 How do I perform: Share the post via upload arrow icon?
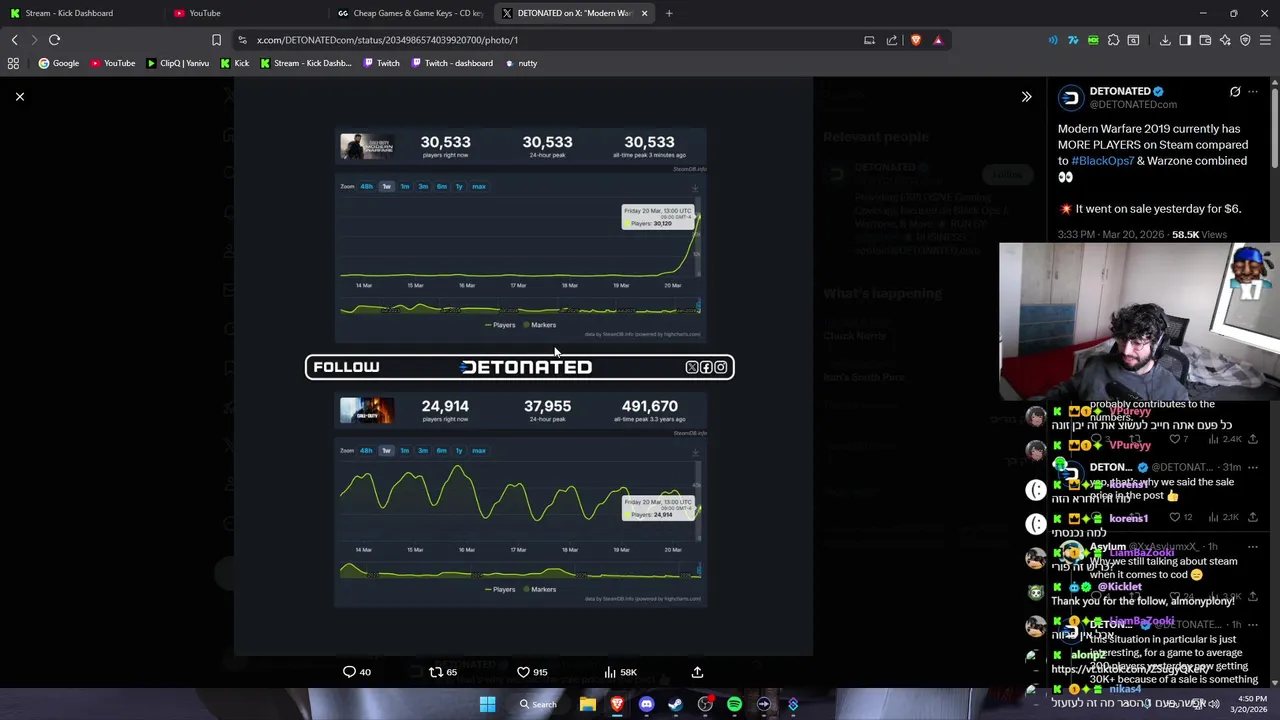[x=697, y=672]
